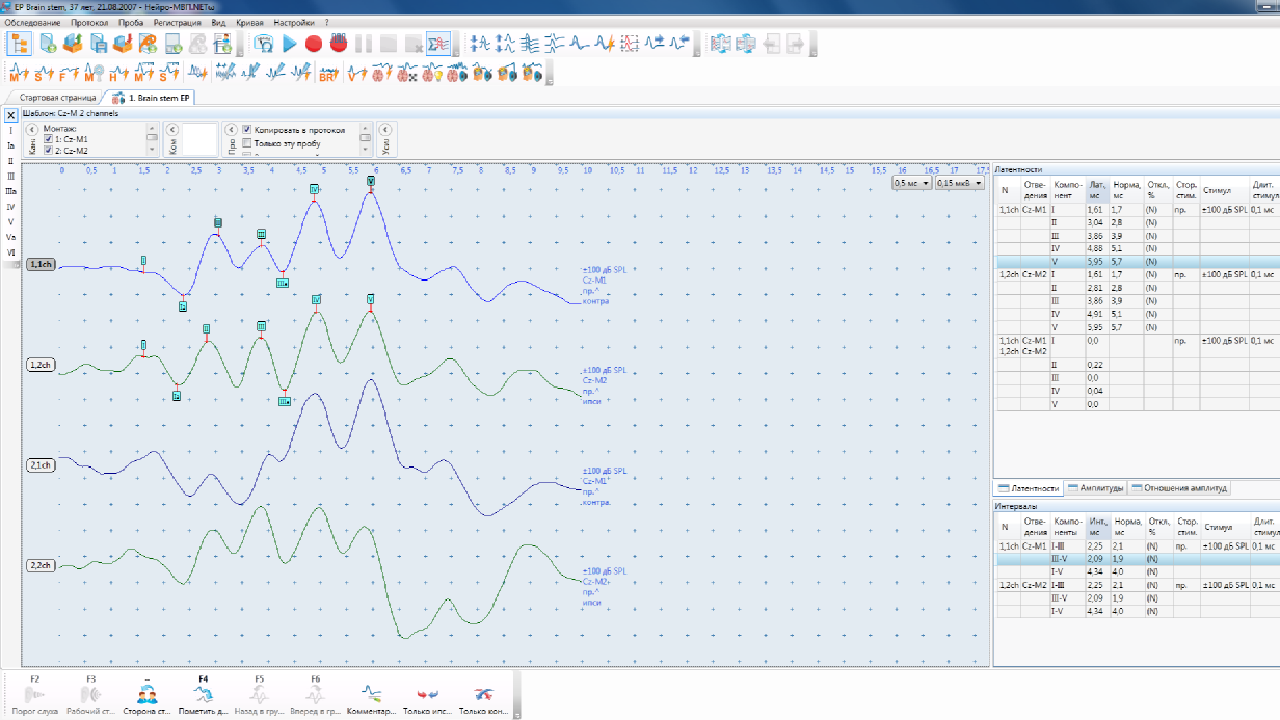Viewport: 1280px width, 720px height.
Task: Open the Протокол menu
Action: coord(90,22)
